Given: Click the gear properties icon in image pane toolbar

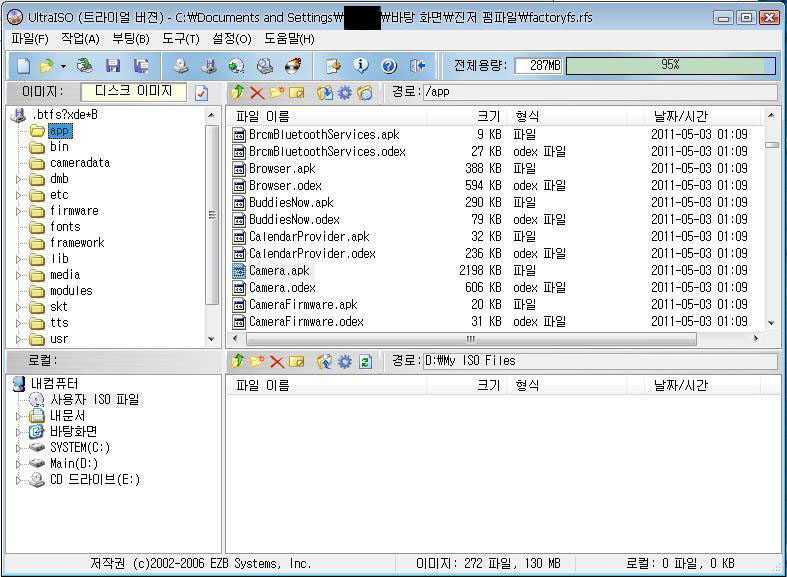Looking at the screenshot, I should (x=344, y=92).
